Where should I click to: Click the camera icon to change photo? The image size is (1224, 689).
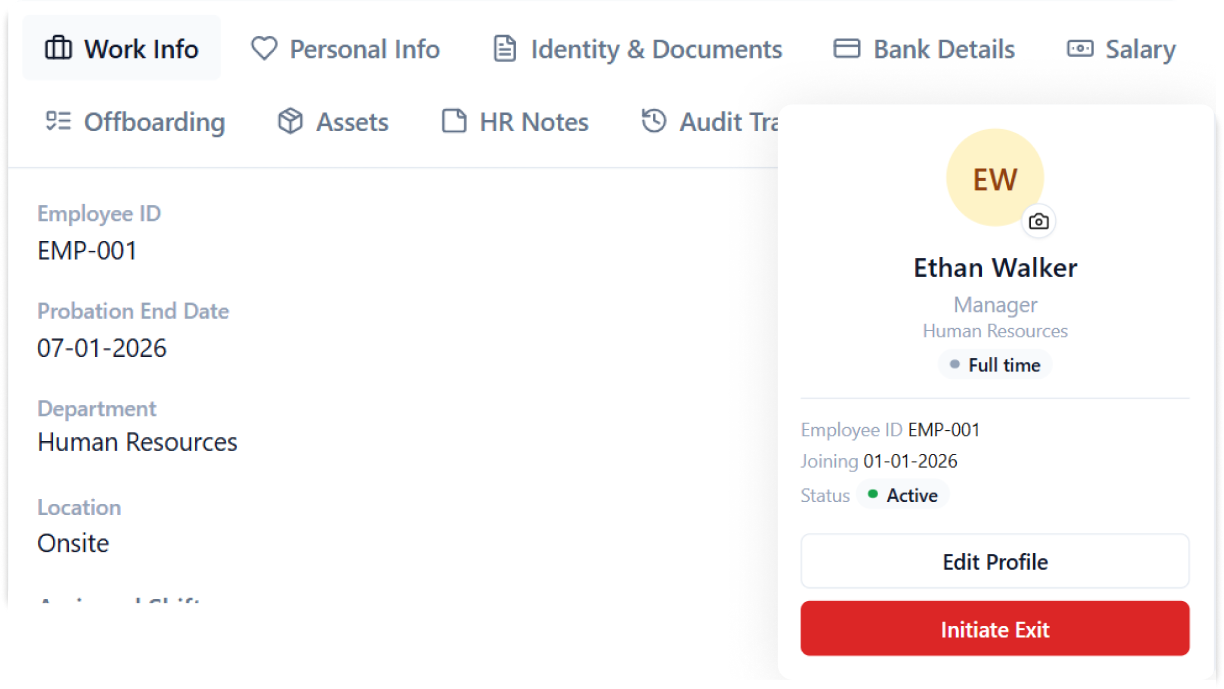[1039, 222]
